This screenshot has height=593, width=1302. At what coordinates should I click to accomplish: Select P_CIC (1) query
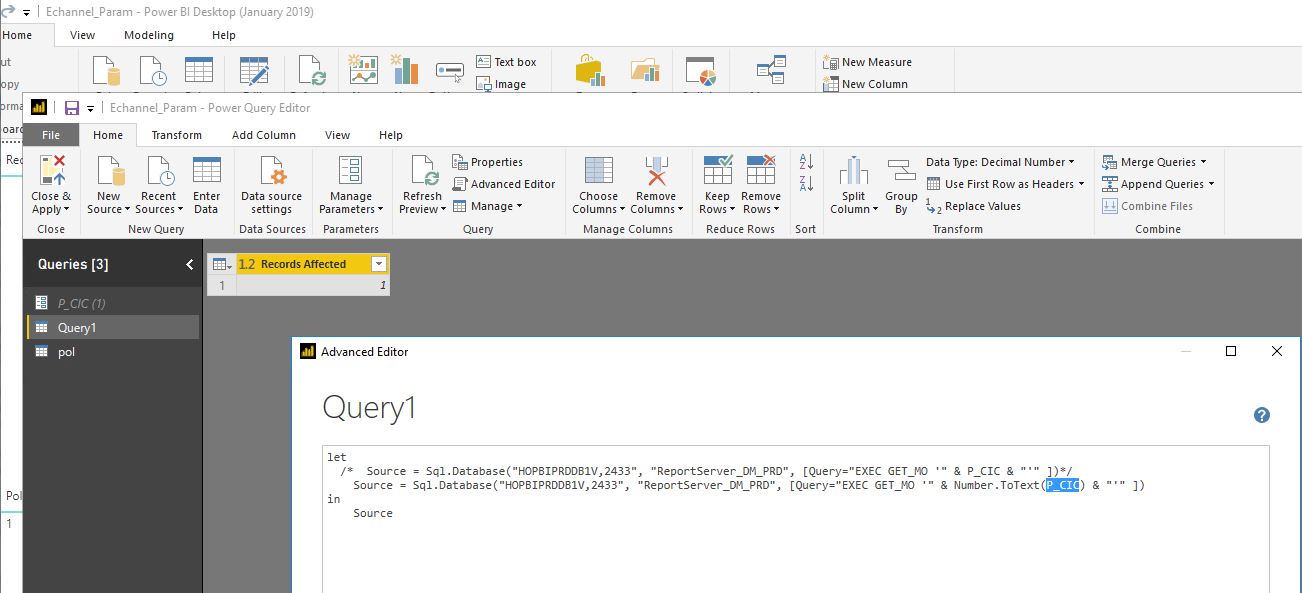coord(112,303)
